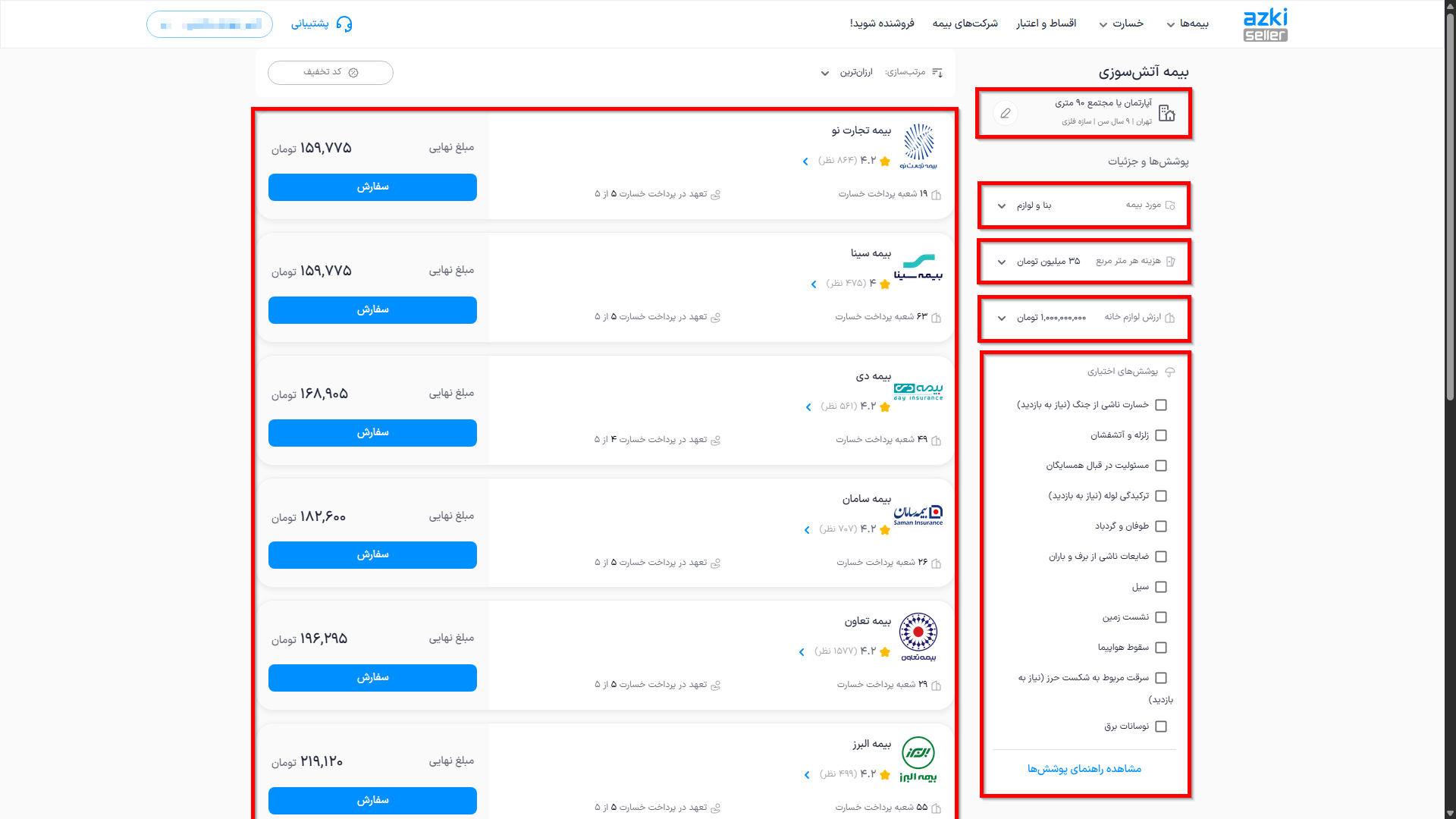
Task: Click the sort icon beside مرتب‌سازی
Action: tap(937, 73)
